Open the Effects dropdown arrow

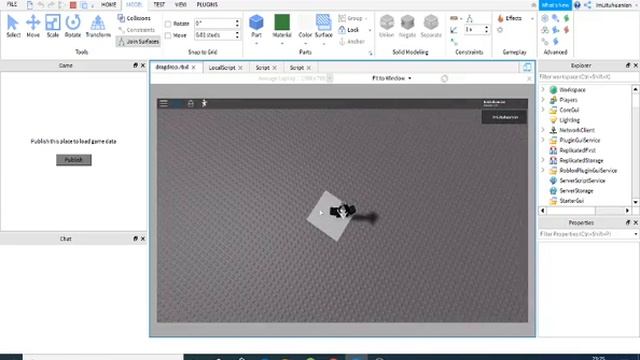[532, 19]
